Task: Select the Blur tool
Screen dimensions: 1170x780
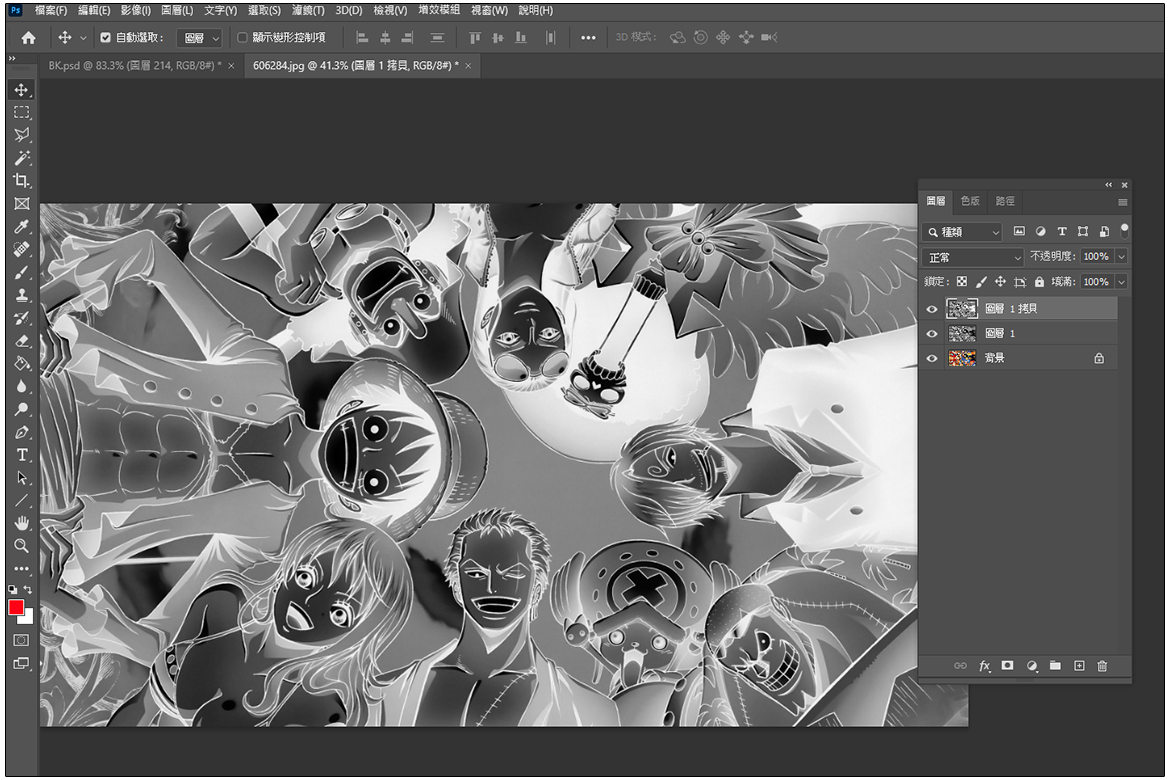Action: point(21,387)
